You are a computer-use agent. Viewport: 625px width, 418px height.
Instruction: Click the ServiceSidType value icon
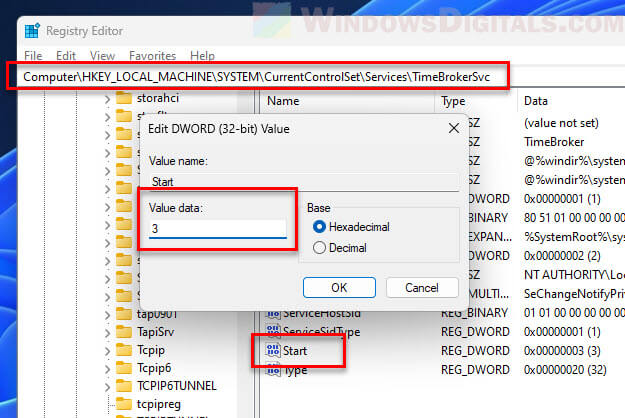[x=273, y=332]
